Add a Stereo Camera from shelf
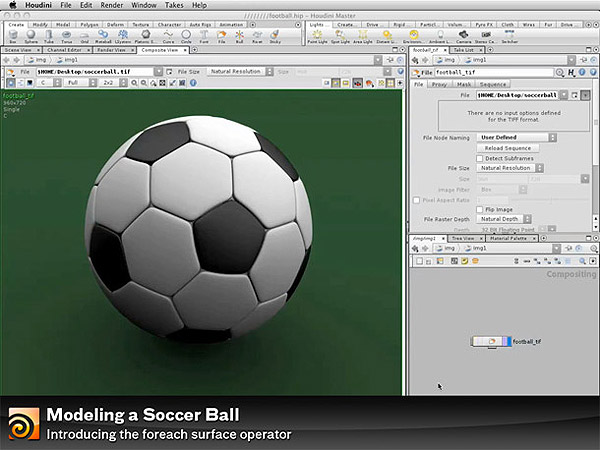 486,37
